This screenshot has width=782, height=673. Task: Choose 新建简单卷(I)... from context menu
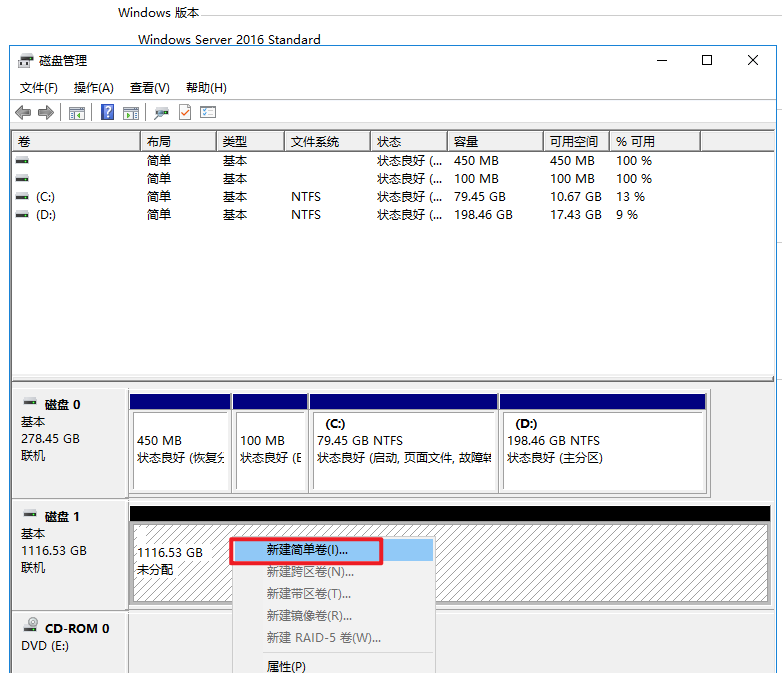[307, 550]
